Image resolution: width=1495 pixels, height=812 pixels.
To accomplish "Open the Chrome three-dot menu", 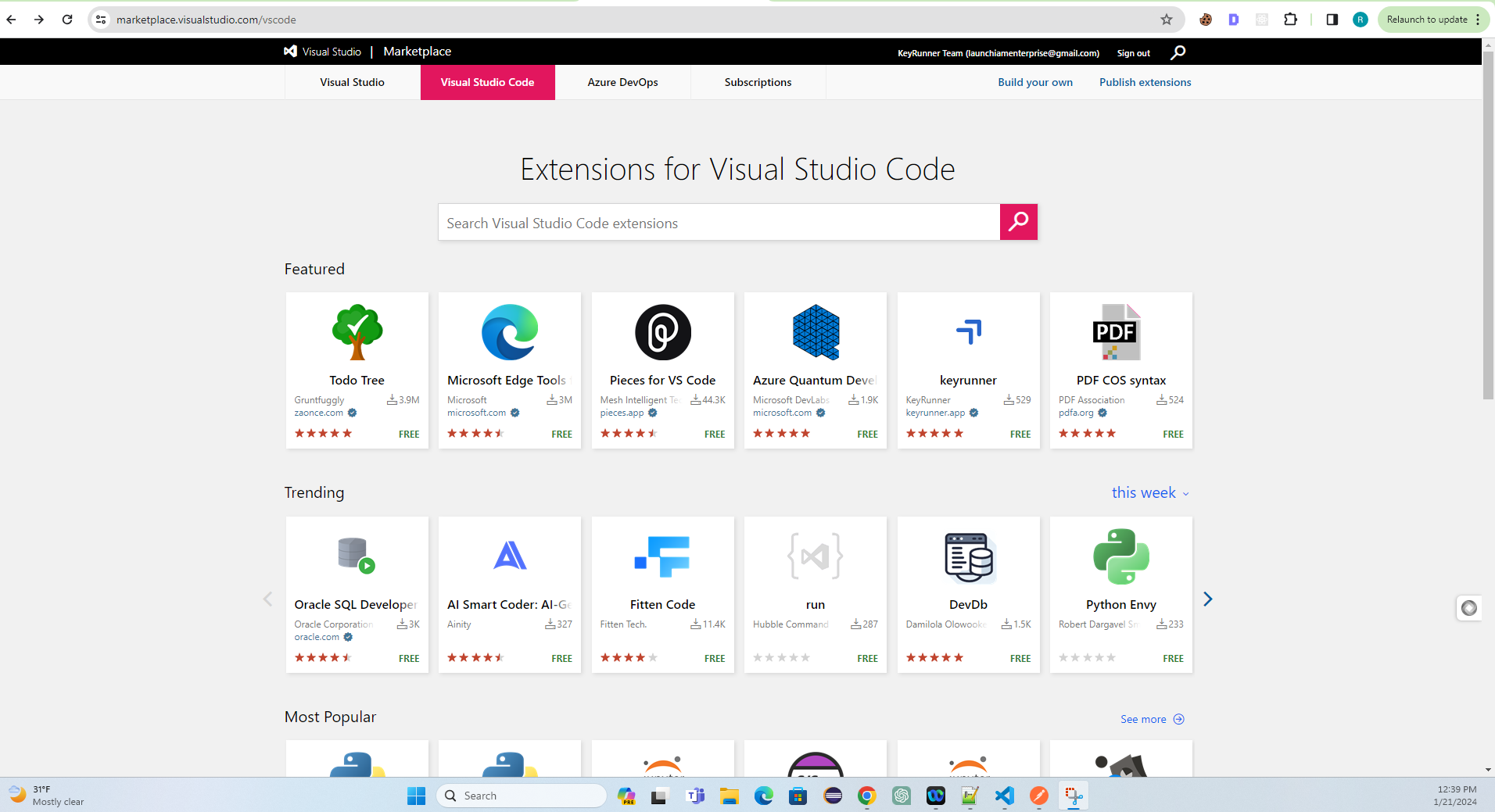I will pos(1478,20).
